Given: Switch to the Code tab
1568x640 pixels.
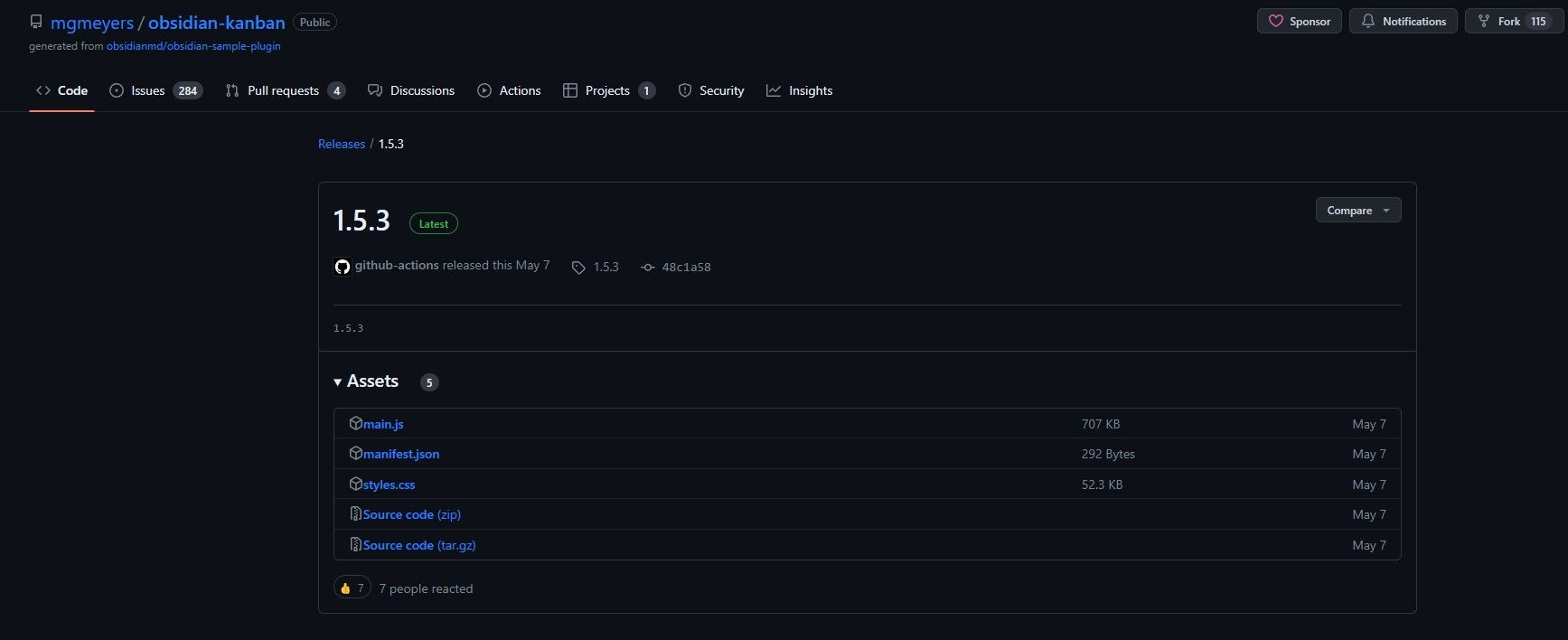Looking at the screenshot, I should pos(61,90).
